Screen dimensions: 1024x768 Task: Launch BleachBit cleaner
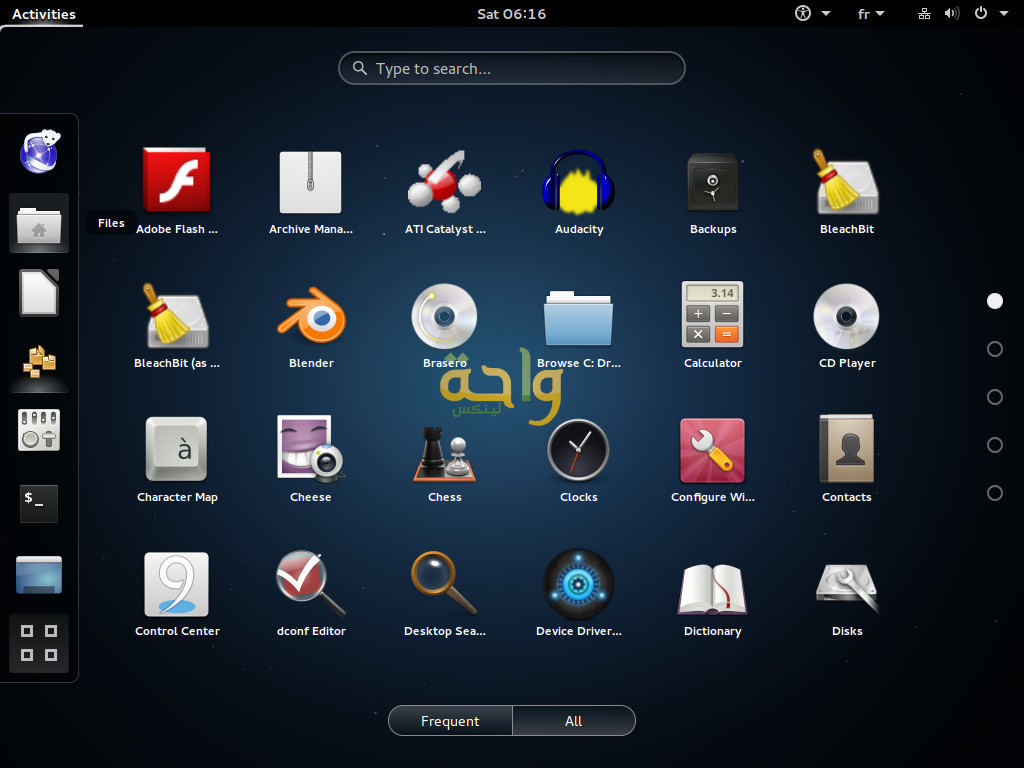[x=846, y=182]
